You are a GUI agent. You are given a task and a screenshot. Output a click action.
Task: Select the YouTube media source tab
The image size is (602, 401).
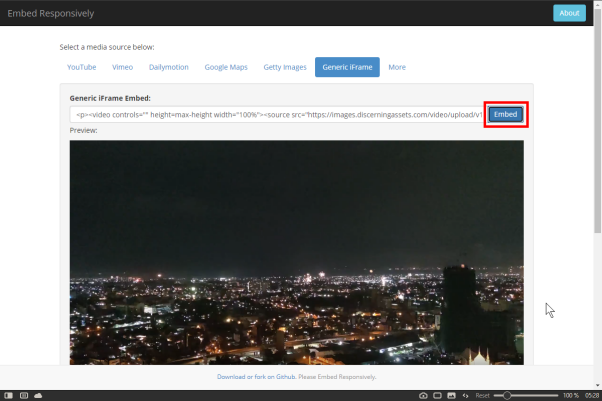[81, 67]
